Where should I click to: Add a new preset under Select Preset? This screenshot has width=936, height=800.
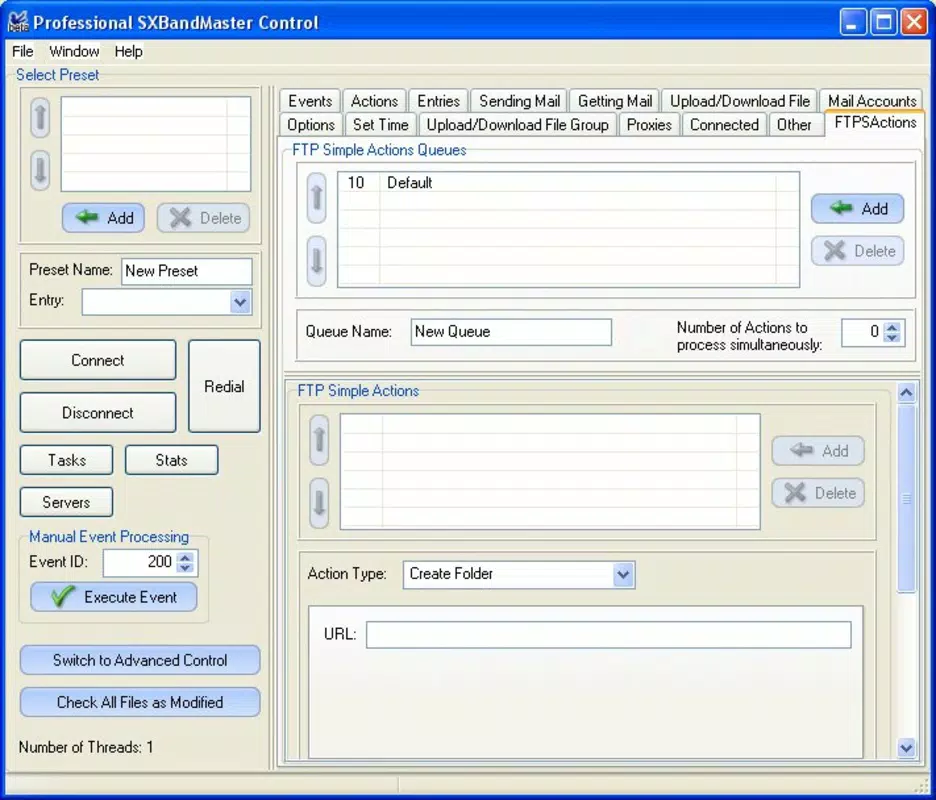103,218
